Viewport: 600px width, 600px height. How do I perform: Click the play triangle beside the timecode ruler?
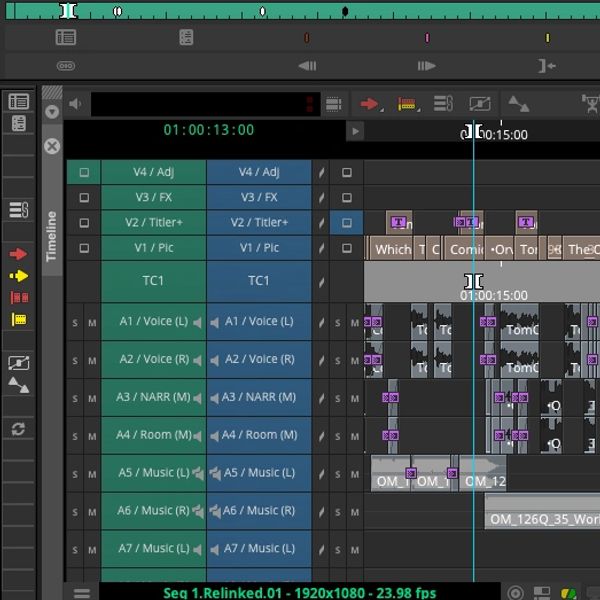[355, 131]
